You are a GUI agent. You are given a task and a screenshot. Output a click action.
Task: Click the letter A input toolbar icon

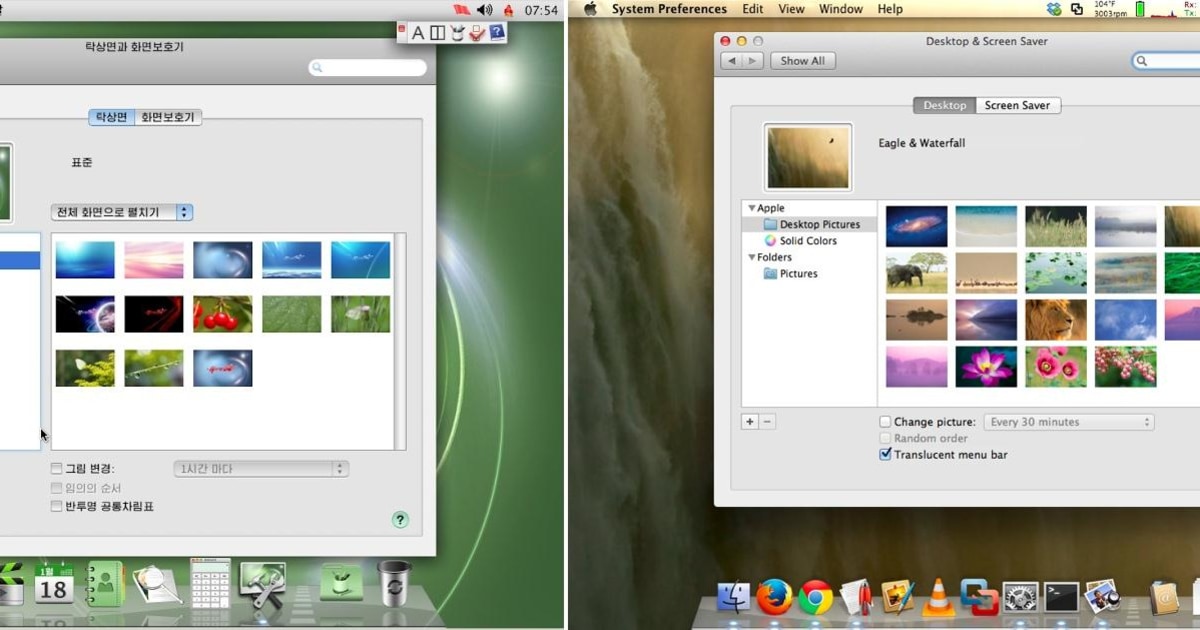click(418, 33)
